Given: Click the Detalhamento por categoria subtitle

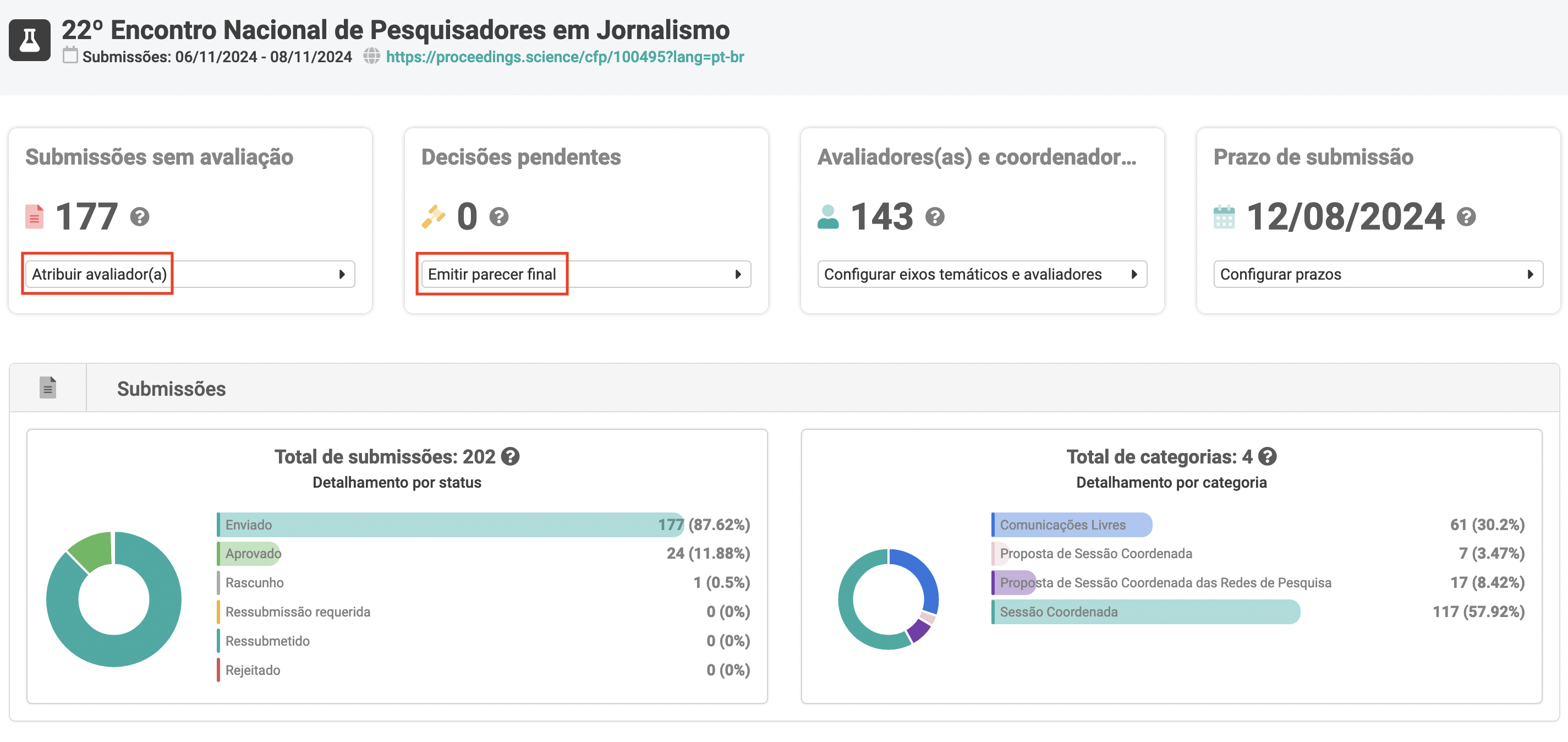Looking at the screenshot, I should click(1171, 483).
